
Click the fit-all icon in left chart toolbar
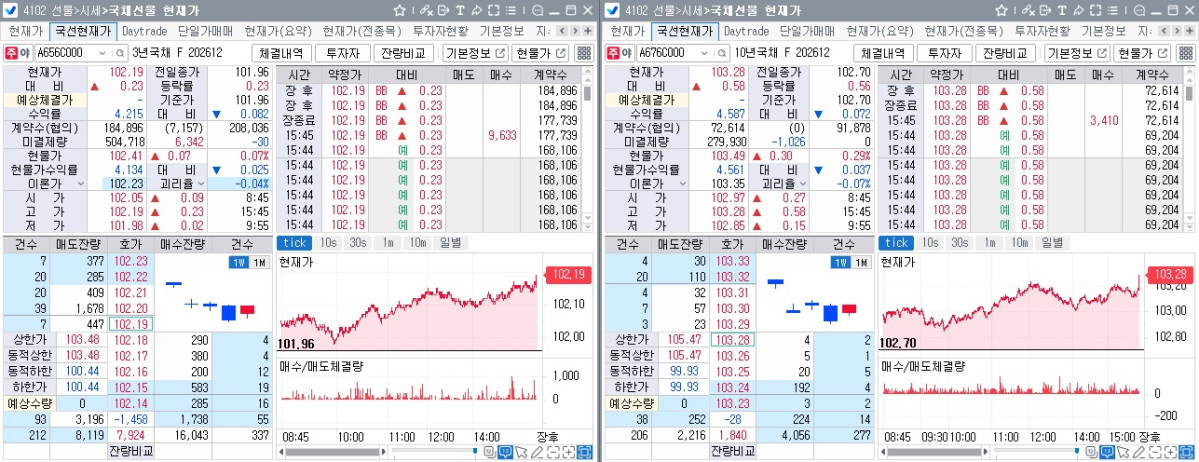coord(584,452)
